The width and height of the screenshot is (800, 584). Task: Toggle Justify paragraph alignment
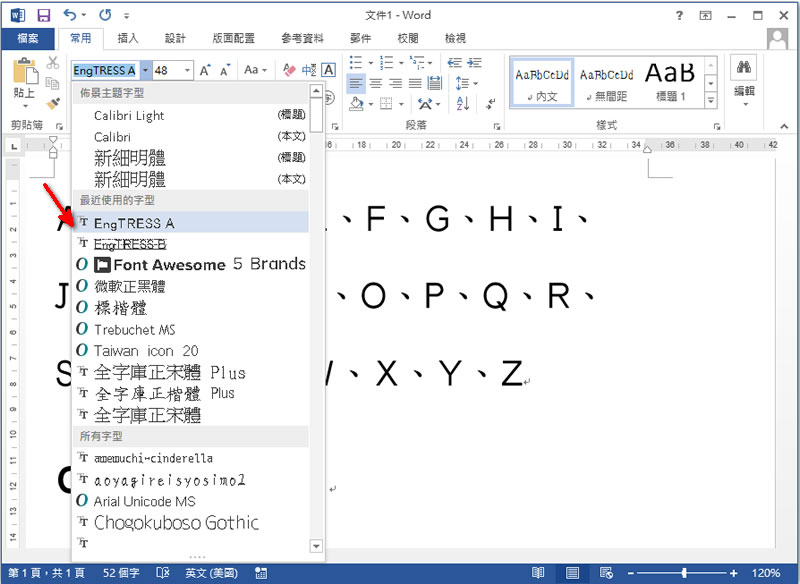coord(415,83)
